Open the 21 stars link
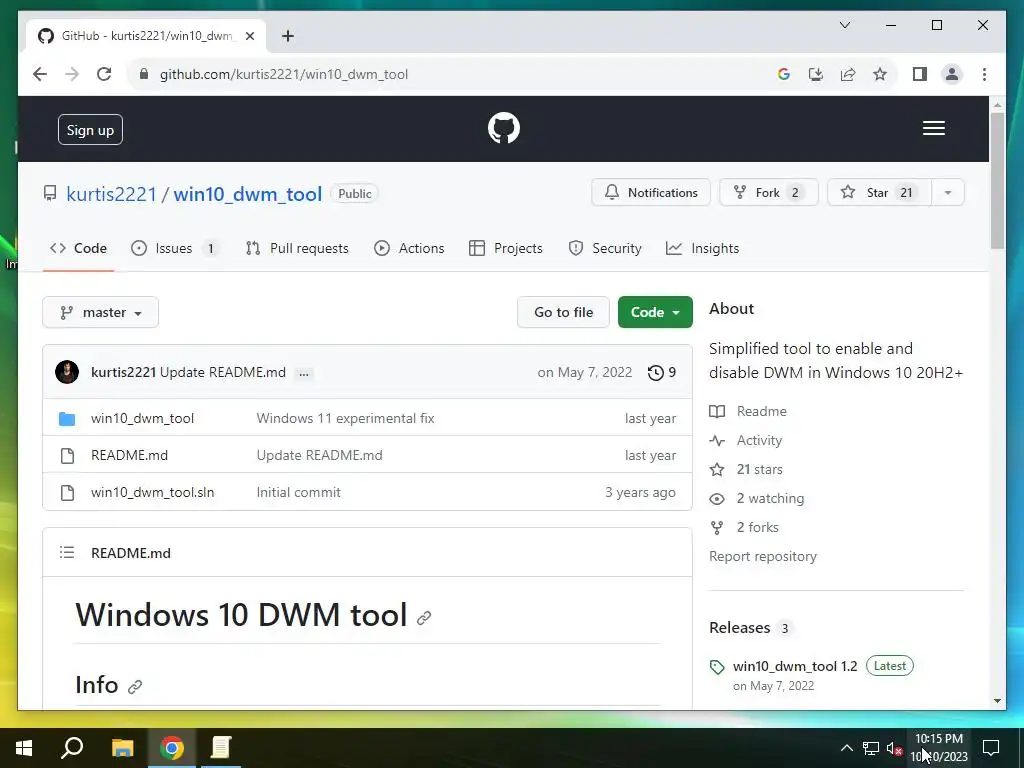The height and width of the screenshot is (768, 1024). pos(746,470)
